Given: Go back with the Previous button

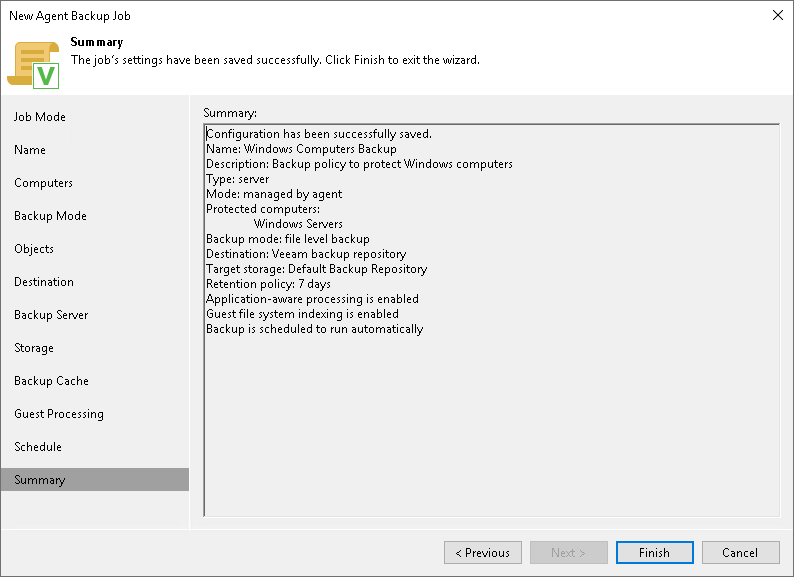Looking at the screenshot, I should click(x=483, y=552).
